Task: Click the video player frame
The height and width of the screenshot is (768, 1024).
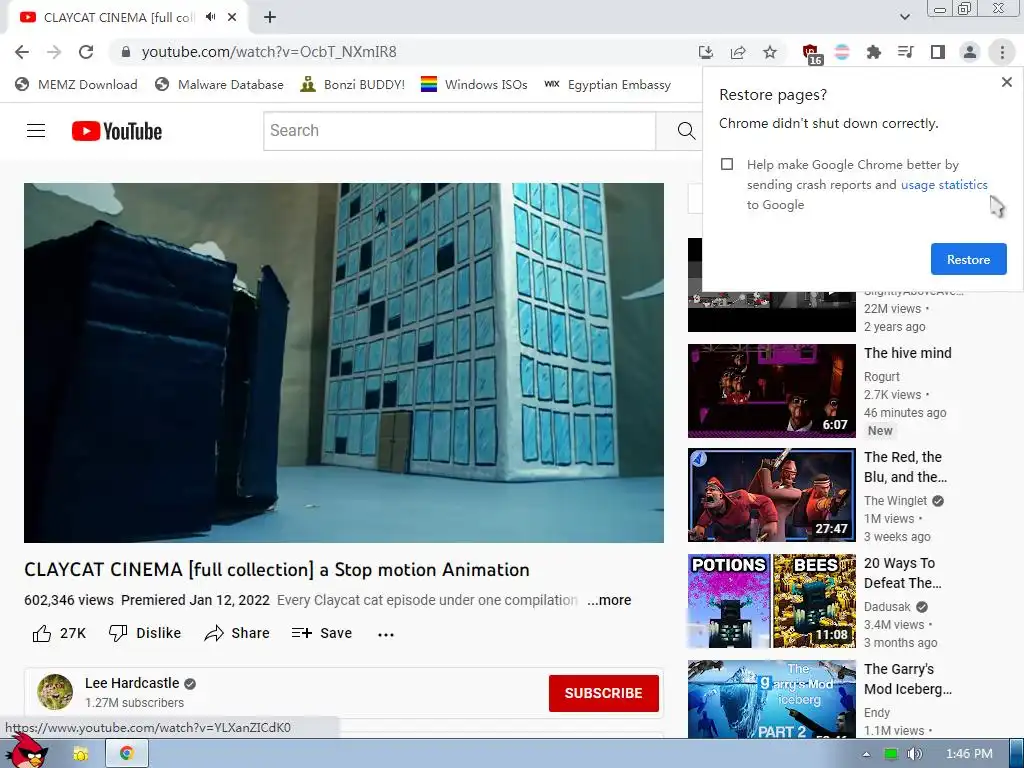Action: click(x=344, y=362)
